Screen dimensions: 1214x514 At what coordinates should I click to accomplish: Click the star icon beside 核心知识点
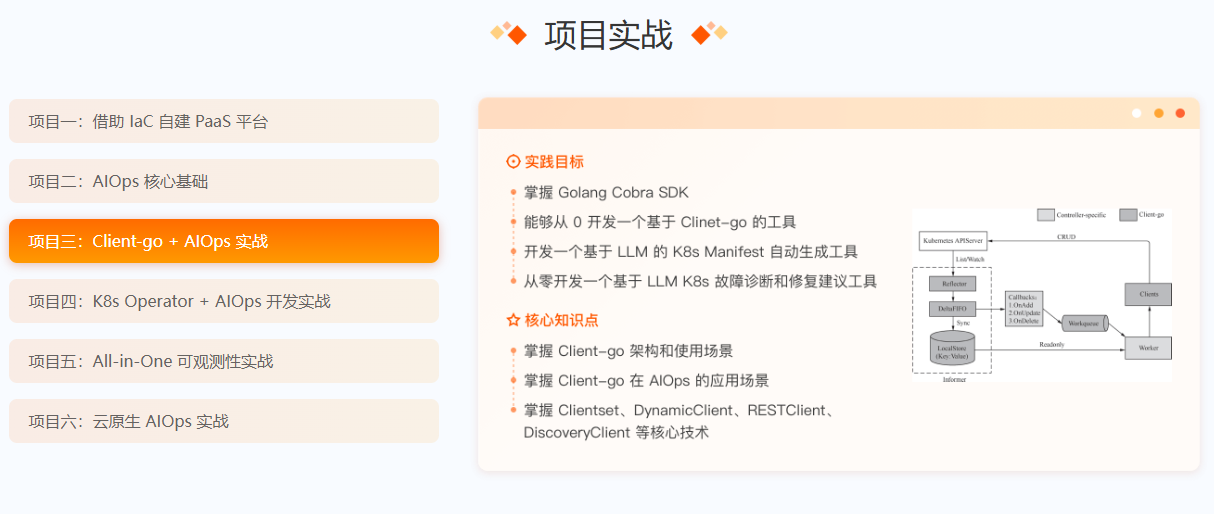514,320
